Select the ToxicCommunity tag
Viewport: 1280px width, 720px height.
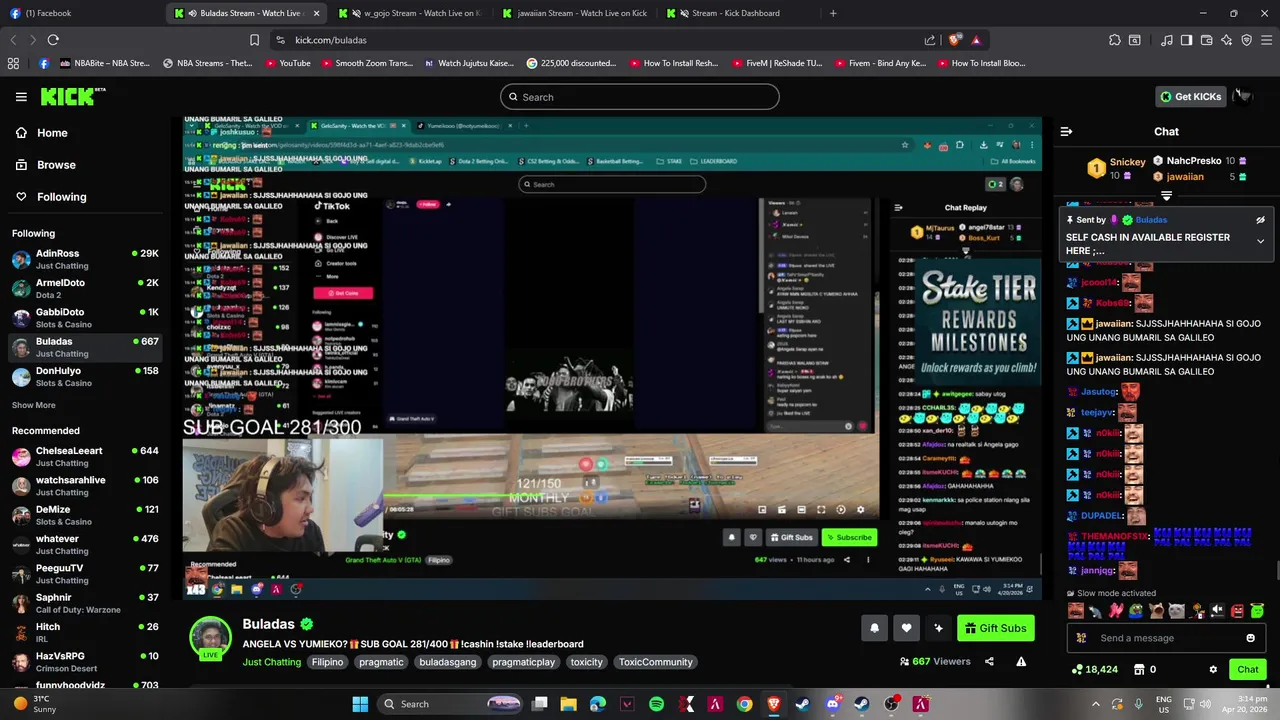coord(655,662)
